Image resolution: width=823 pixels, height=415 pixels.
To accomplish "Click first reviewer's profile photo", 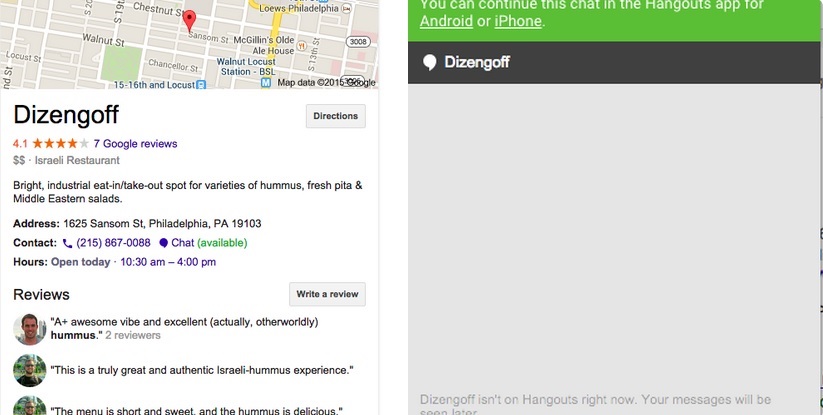I will 29,329.
